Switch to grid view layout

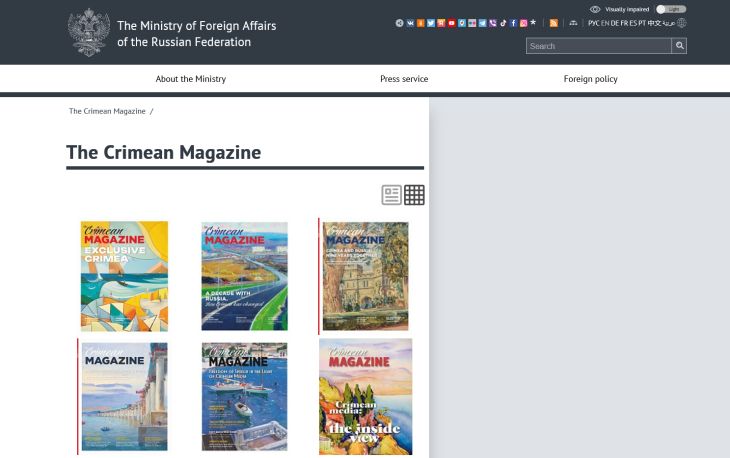tap(414, 195)
